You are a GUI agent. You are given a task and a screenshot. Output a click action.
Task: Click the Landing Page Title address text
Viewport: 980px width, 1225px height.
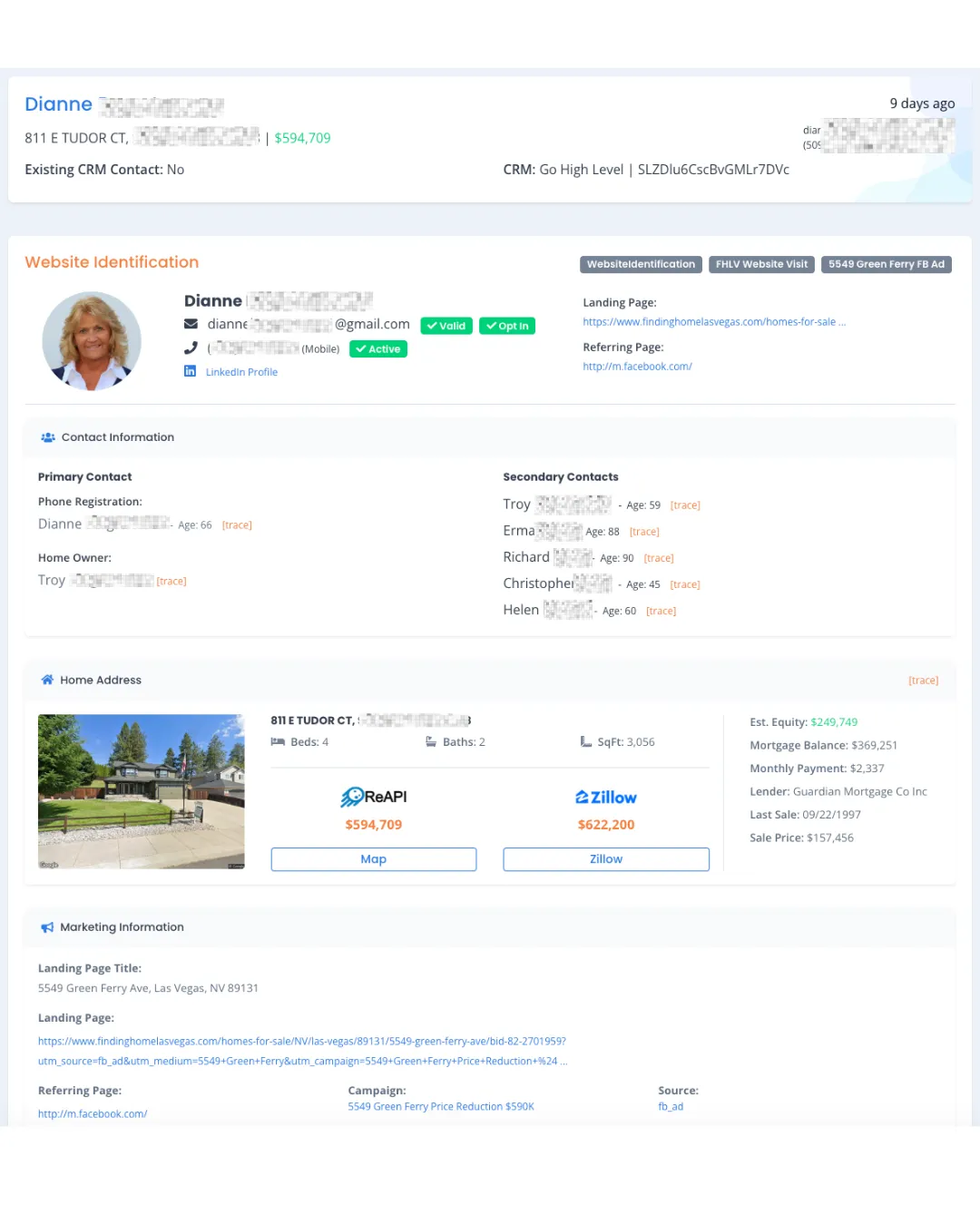(148, 988)
